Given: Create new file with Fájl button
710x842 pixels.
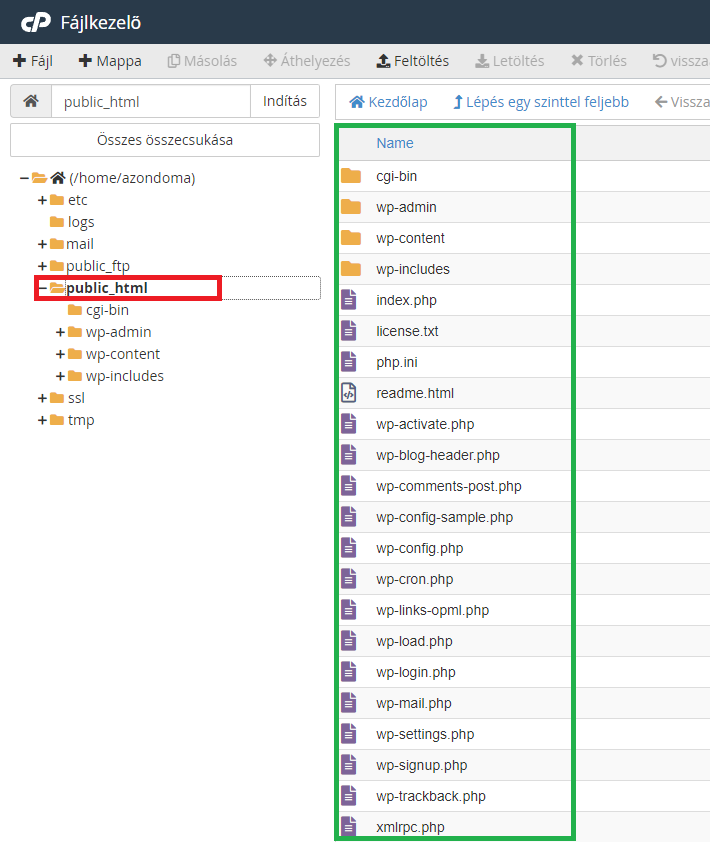Looking at the screenshot, I should pos(33,61).
